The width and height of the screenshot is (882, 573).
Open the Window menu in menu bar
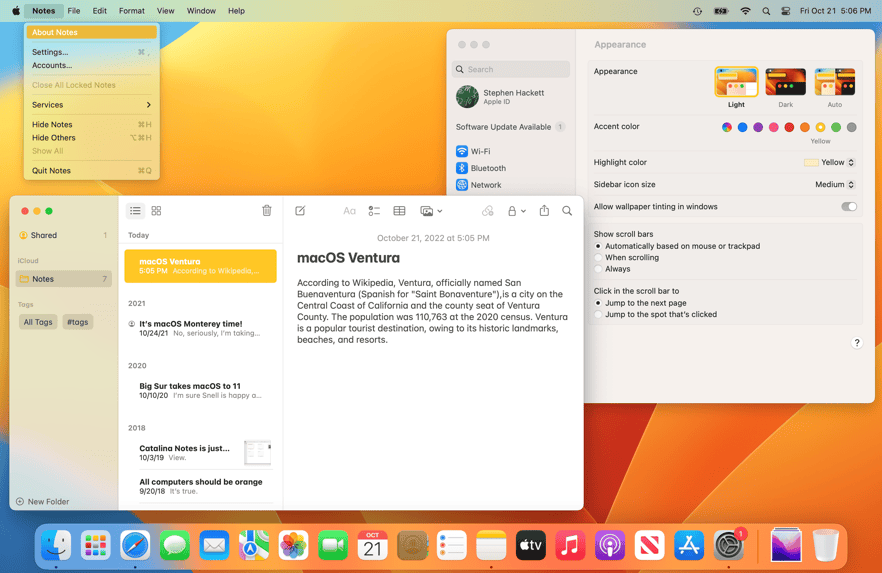[201, 11]
